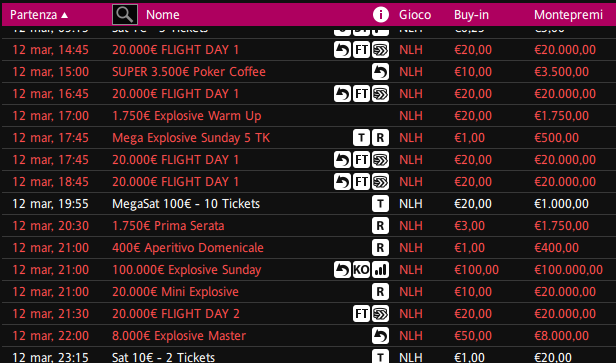Click the info icon in header
The width and height of the screenshot is (616, 363).
(381, 15)
